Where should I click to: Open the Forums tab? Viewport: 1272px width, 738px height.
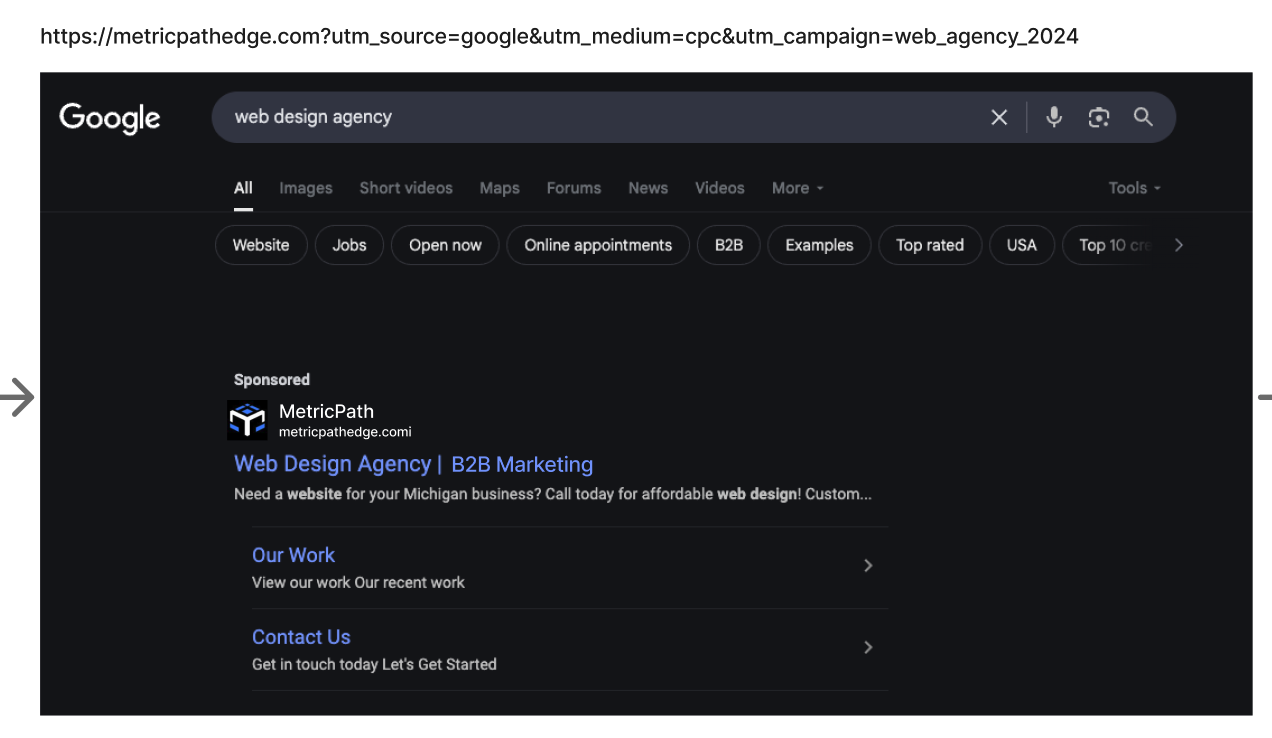[574, 188]
